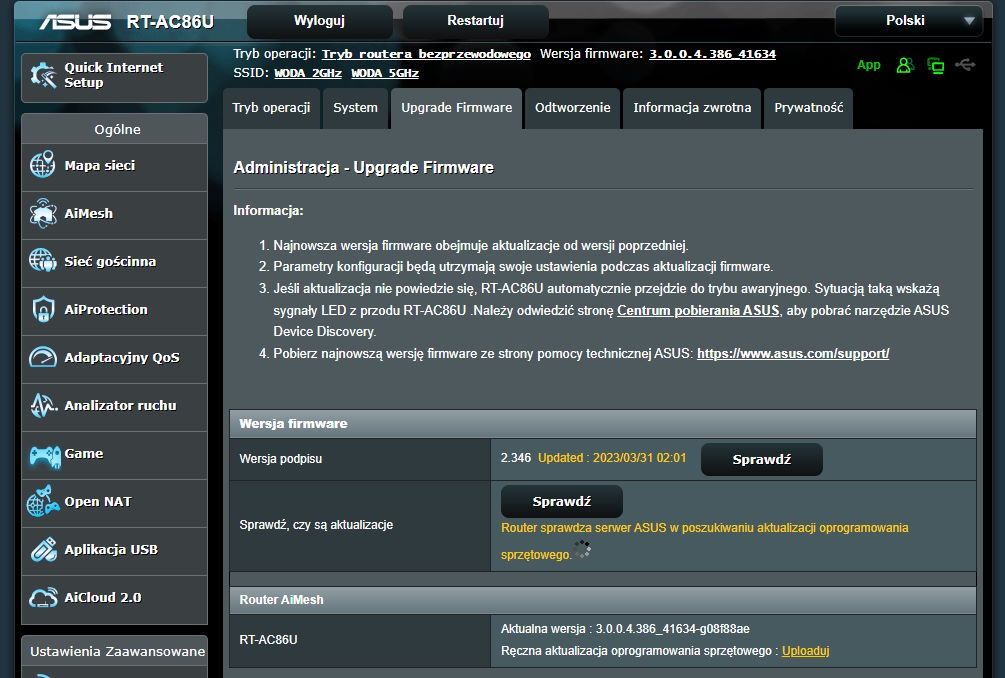1005x678 pixels.
Task: Select AiMesh menu label
Action: tap(88, 213)
